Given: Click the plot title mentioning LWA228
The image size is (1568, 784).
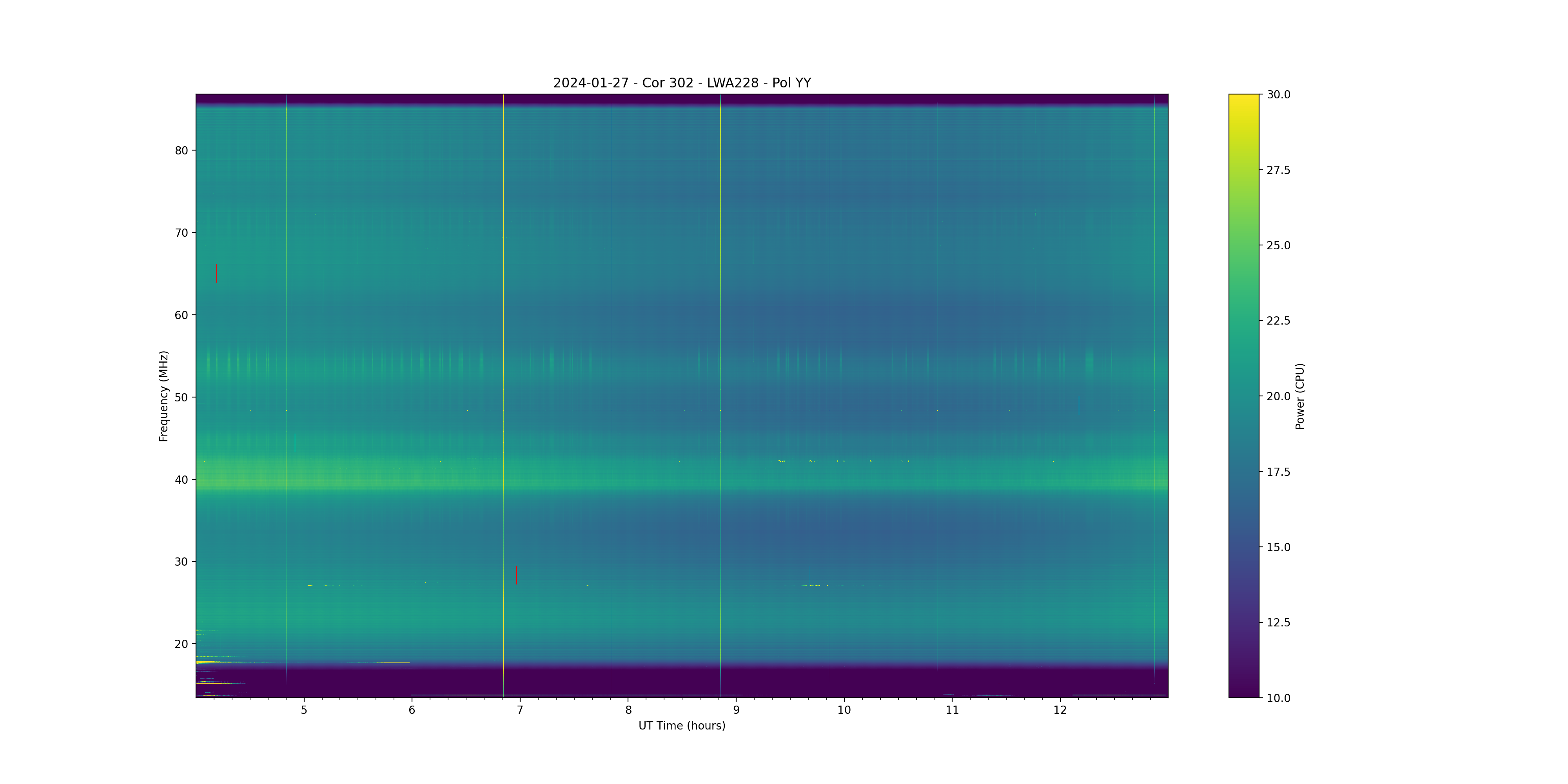Looking at the screenshot, I should (x=682, y=83).
